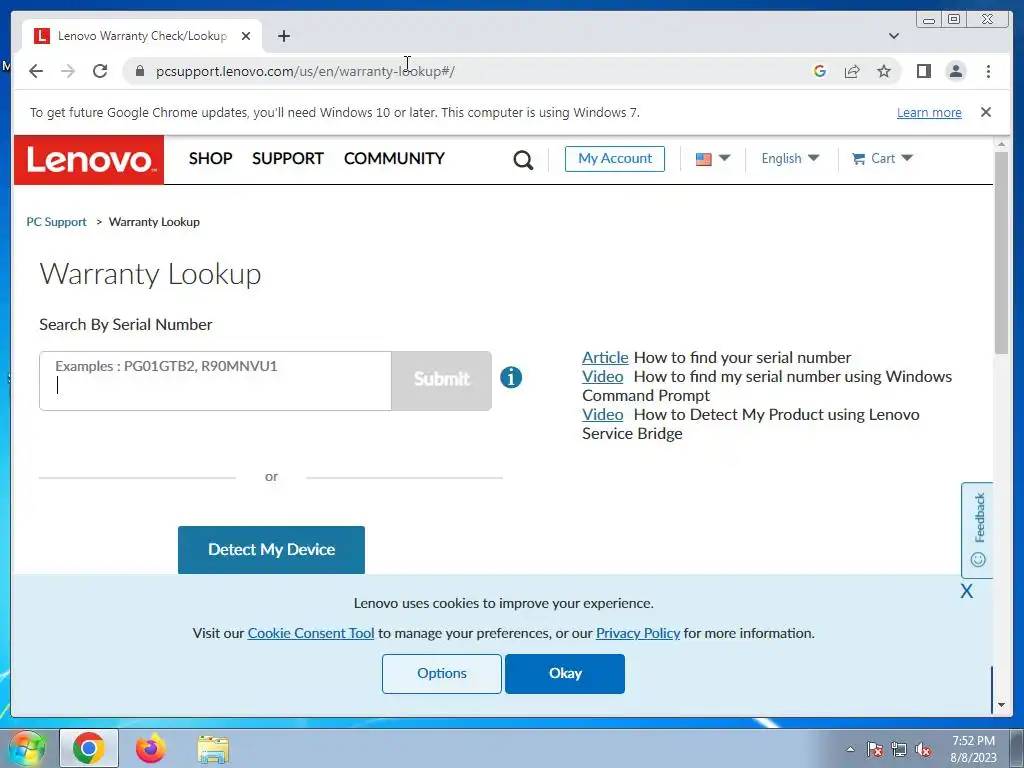Click the Warranty Lookup breadcrumb text
This screenshot has width=1024, height=768.
click(x=154, y=222)
